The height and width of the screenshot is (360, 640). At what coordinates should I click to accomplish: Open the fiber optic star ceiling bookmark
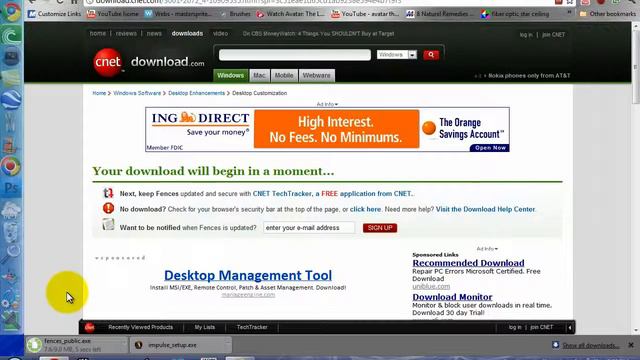click(515, 14)
